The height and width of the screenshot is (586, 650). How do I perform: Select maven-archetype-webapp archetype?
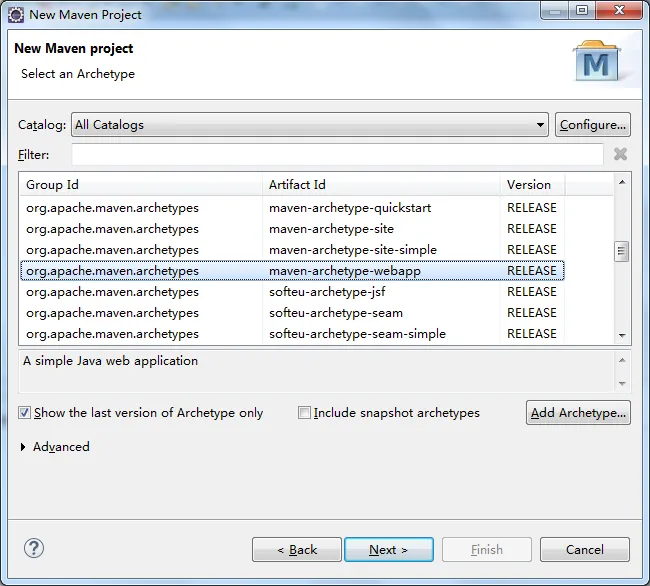292,271
